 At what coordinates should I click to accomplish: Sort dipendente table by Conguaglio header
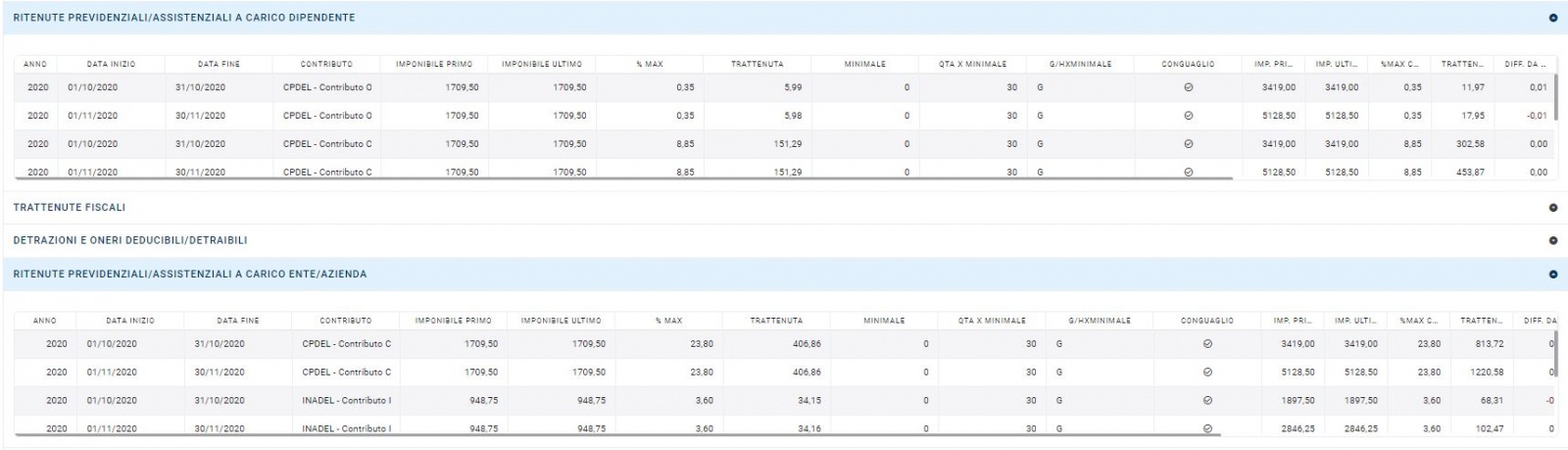[x=1188, y=64]
